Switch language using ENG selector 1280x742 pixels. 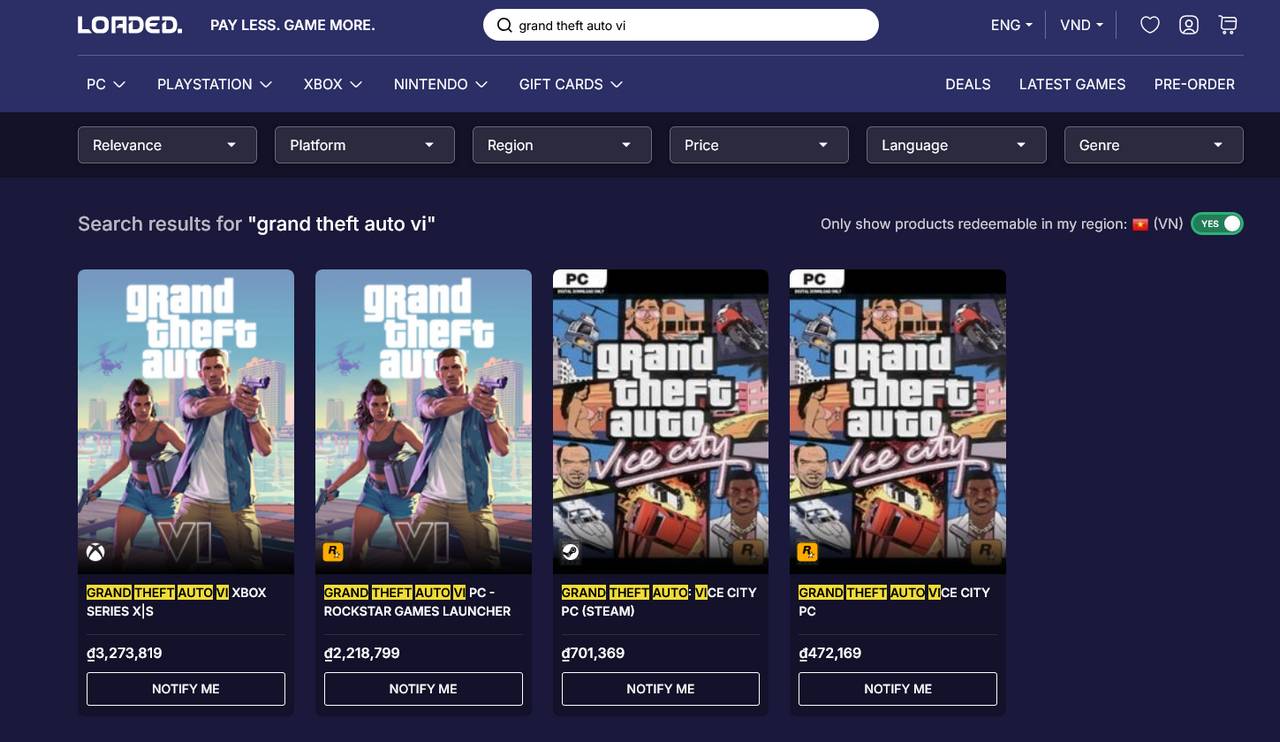(x=1012, y=25)
